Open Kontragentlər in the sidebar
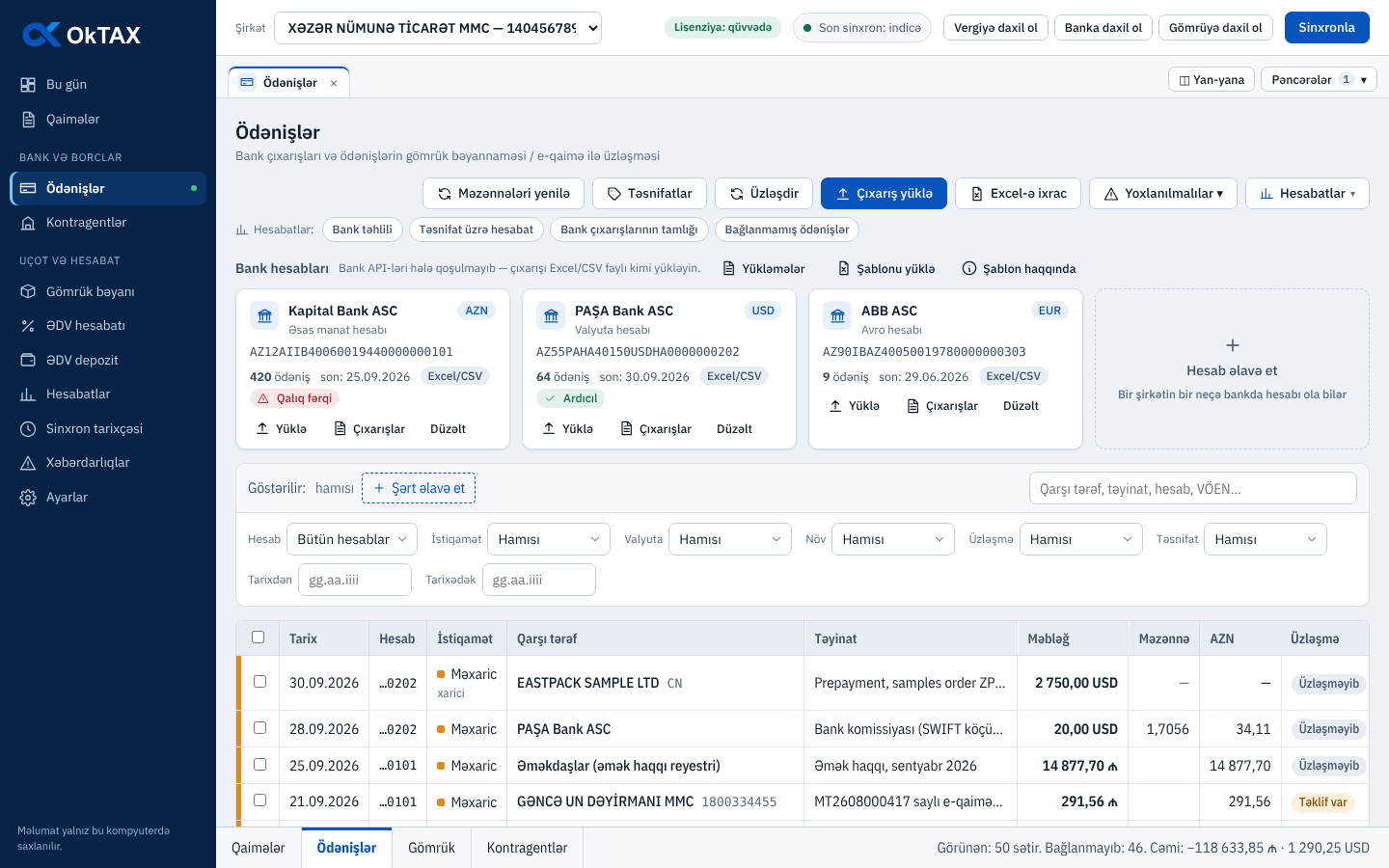1389x868 pixels. tap(108, 223)
